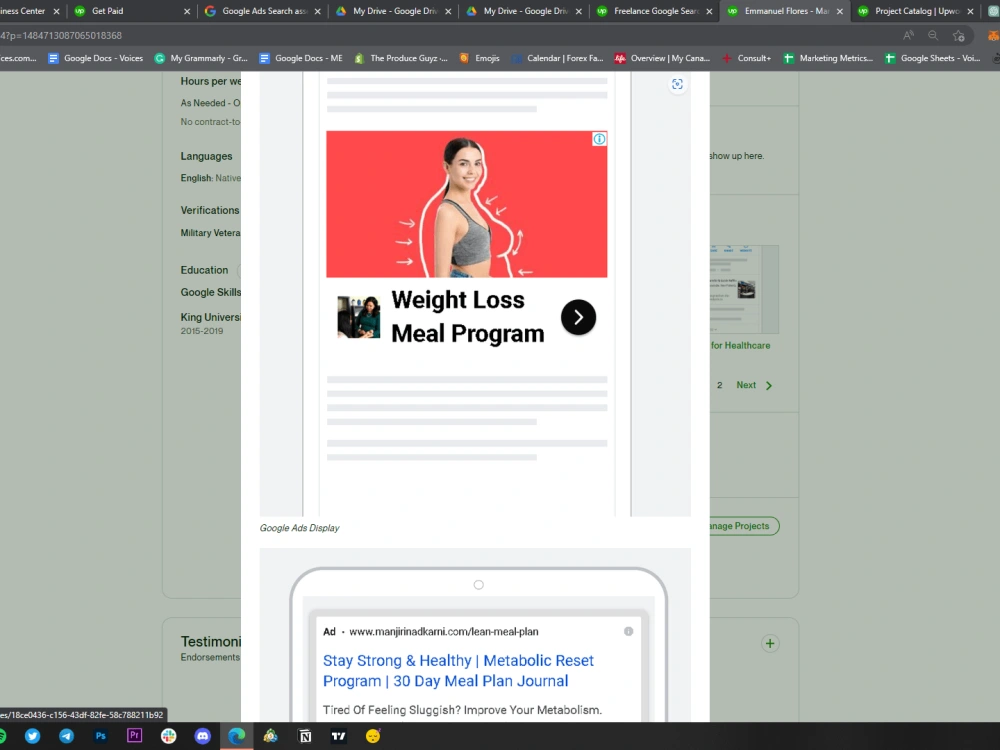Select the Microsoft Edge taskbar icon
Image resolution: width=1000 pixels, height=750 pixels.
click(237, 736)
